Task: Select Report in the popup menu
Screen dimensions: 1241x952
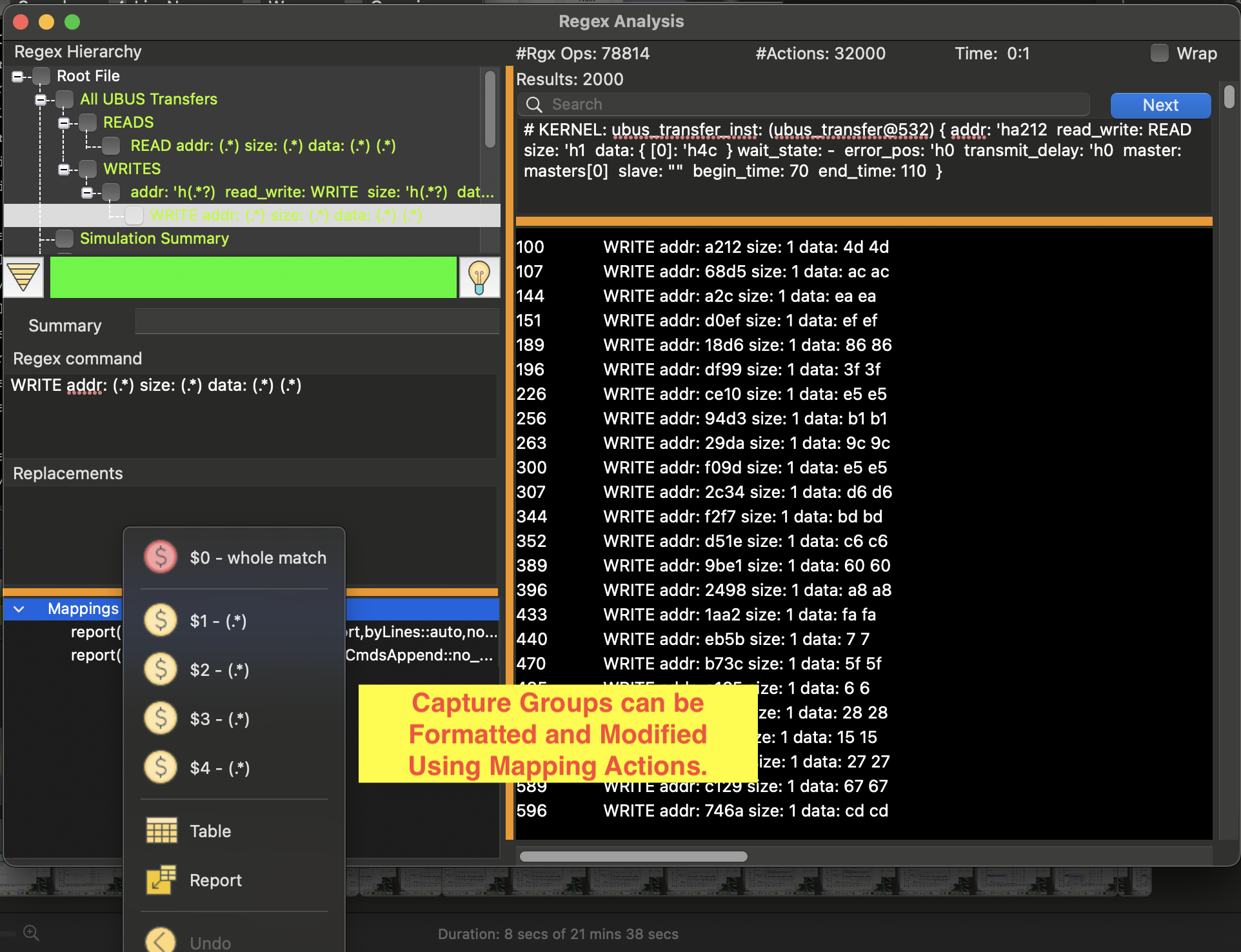Action: [235, 880]
